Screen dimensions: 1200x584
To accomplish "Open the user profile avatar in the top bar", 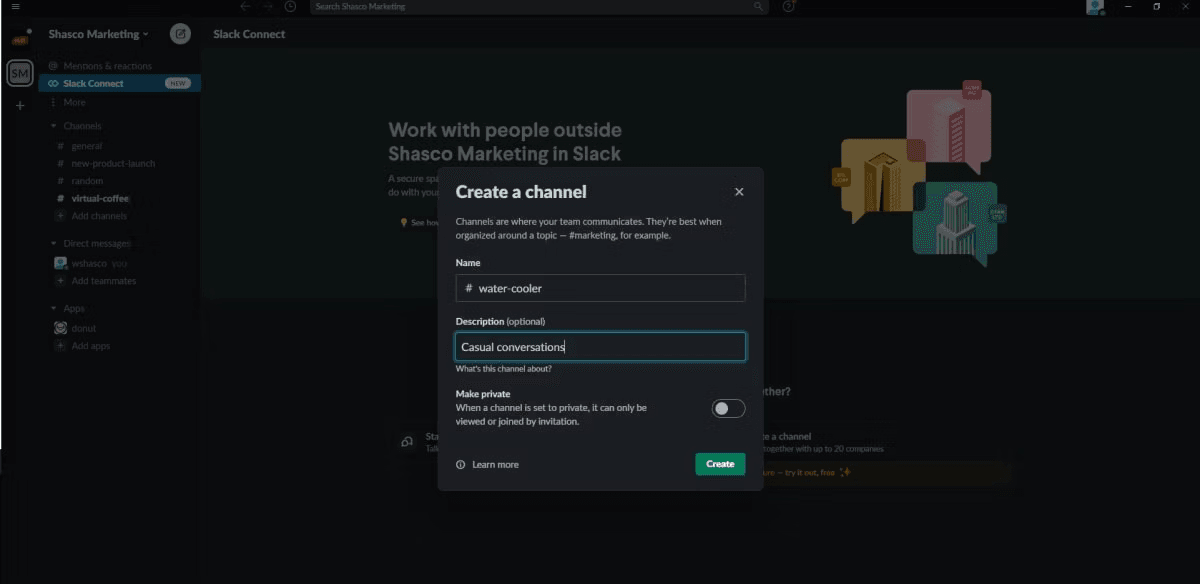I will click(1095, 7).
